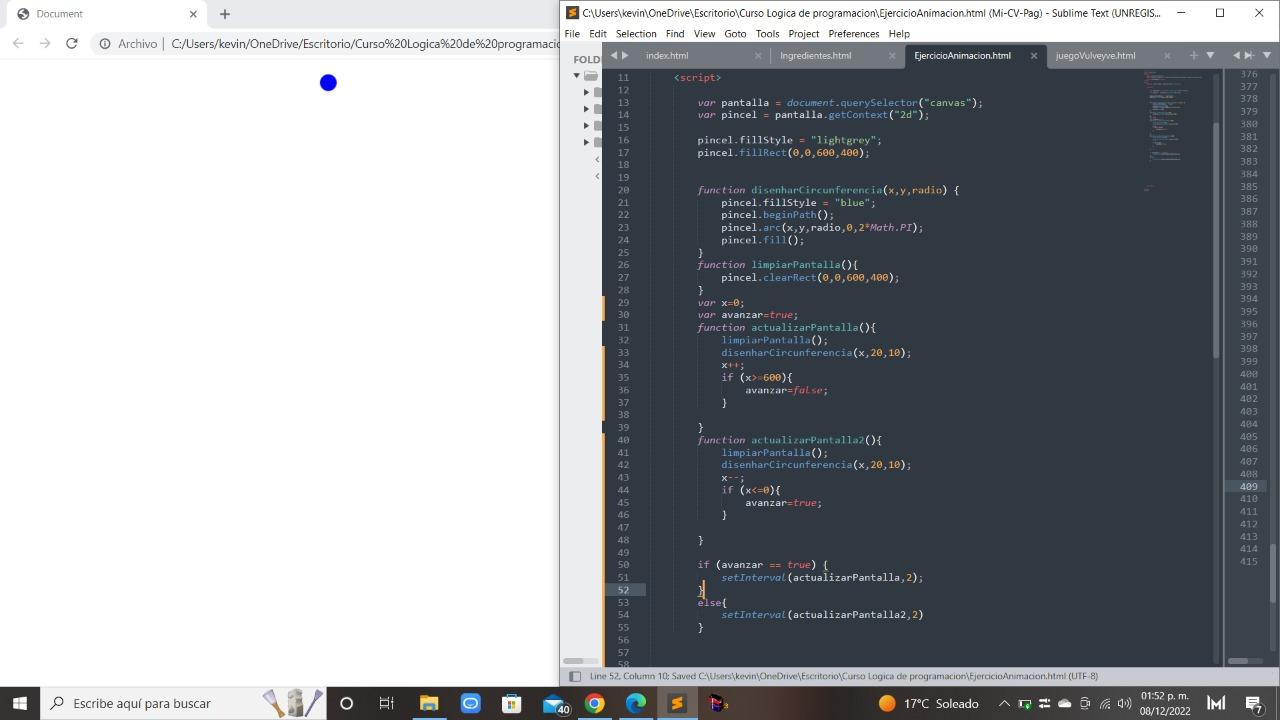Viewport: 1280px width, 720px height.
Task: Open Mail app from taskbar
Action: 553,703
